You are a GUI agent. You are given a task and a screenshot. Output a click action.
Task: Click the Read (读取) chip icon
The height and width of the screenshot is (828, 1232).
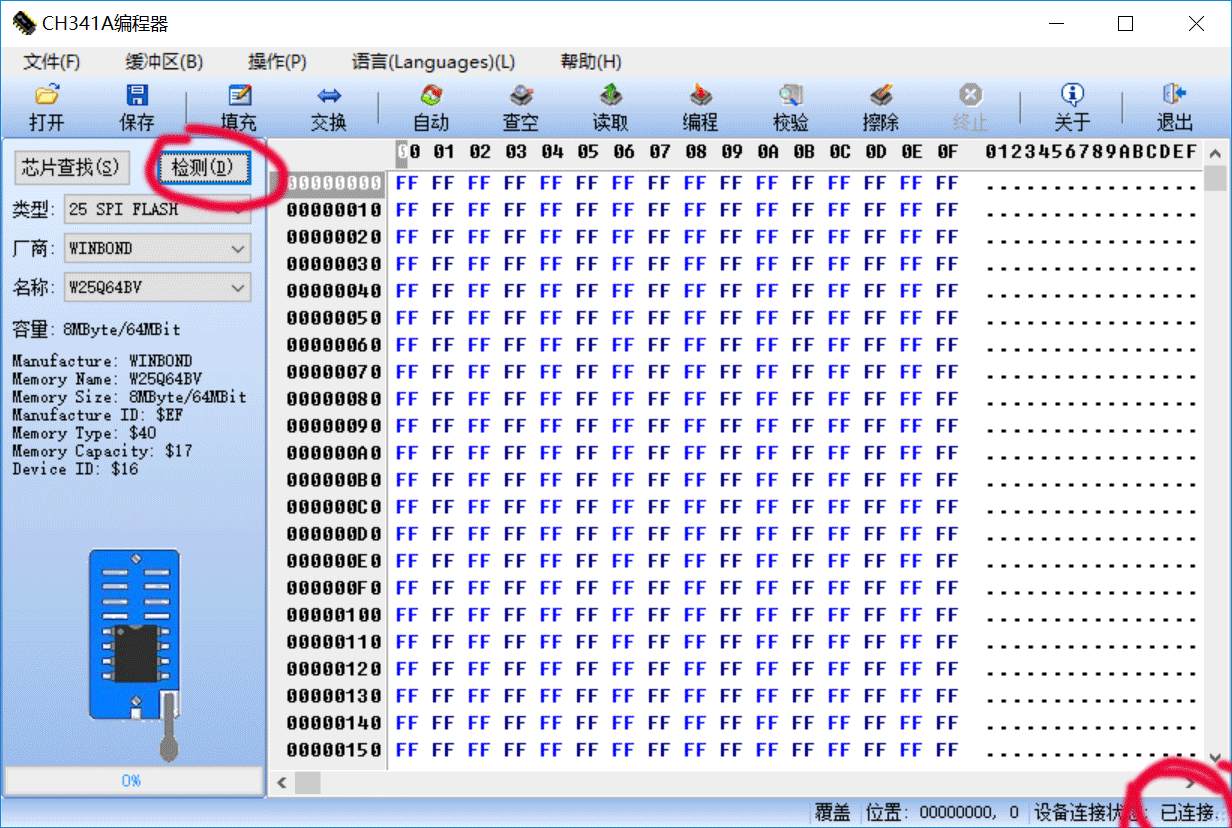click(611, 96)
